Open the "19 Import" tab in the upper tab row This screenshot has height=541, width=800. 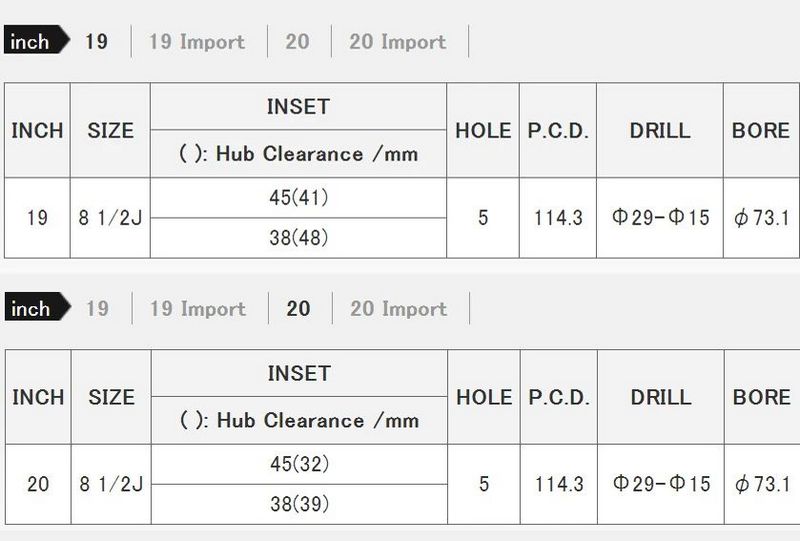[x=196, y=42]
